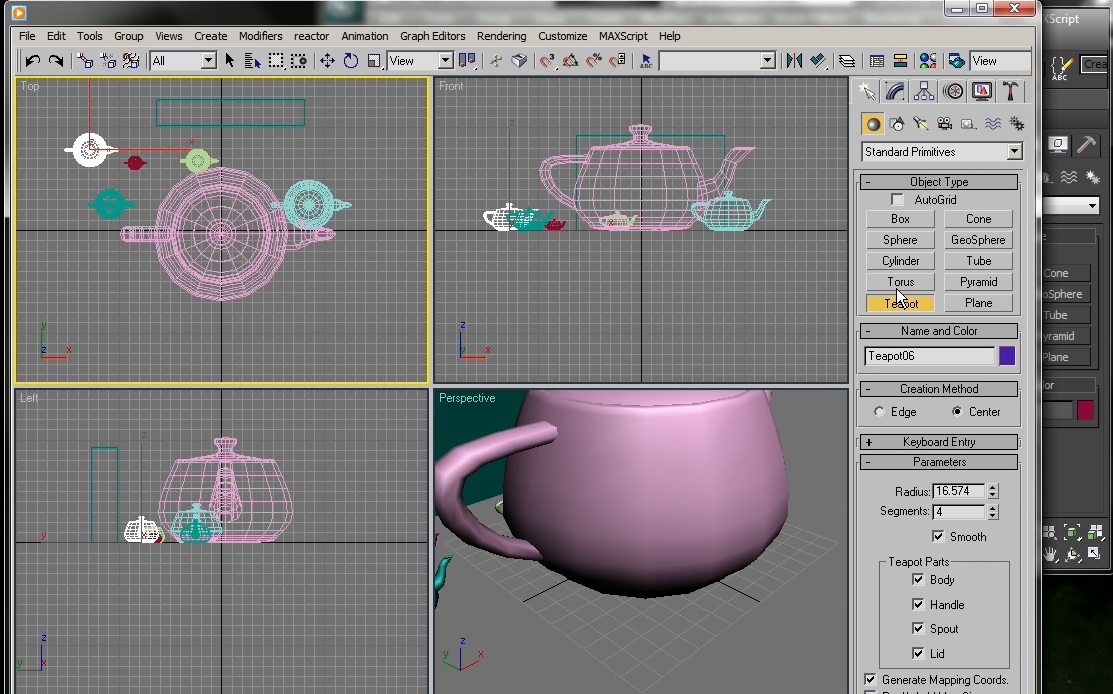
Task: Uncheck the Lid teapot part
Action: [918, 653]
